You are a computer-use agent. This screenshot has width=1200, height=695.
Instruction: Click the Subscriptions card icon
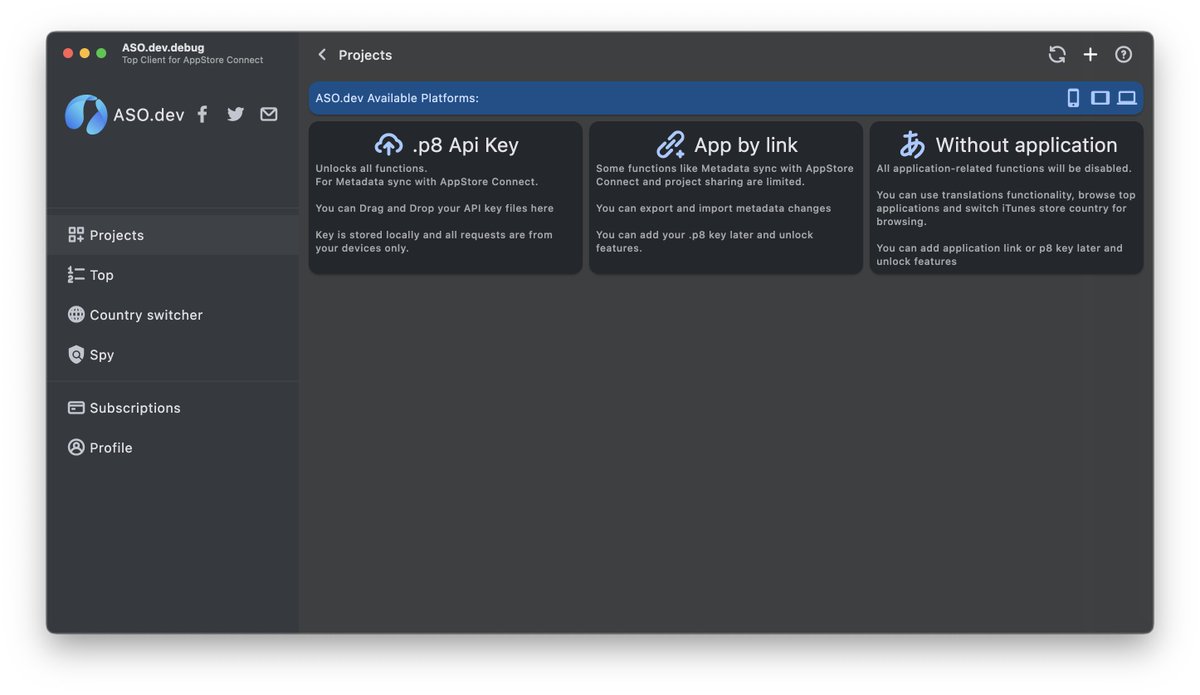click(76, 408)
